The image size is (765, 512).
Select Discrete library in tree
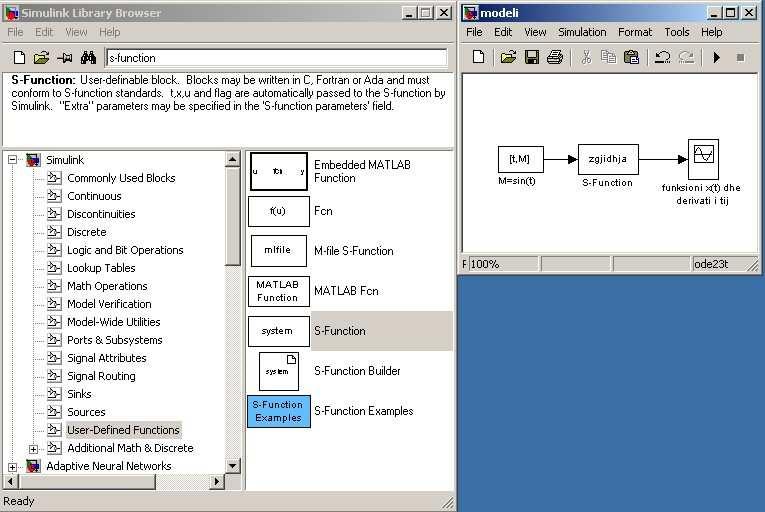(86, 232)
